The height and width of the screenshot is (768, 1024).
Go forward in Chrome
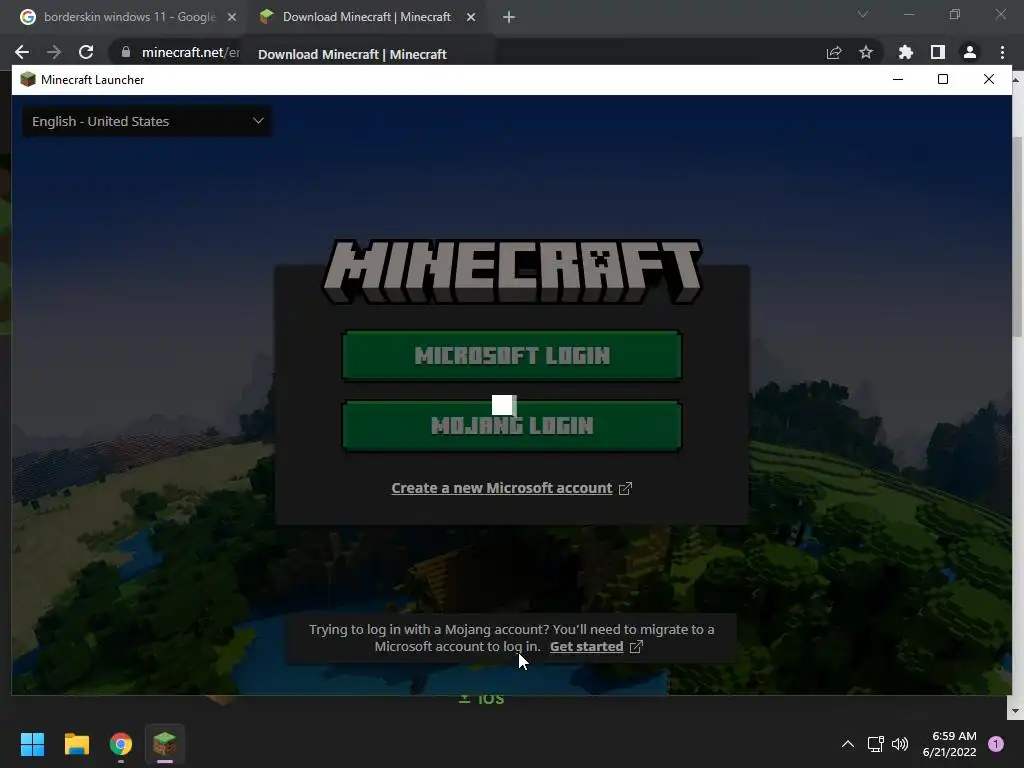click(x=54, y=52)
